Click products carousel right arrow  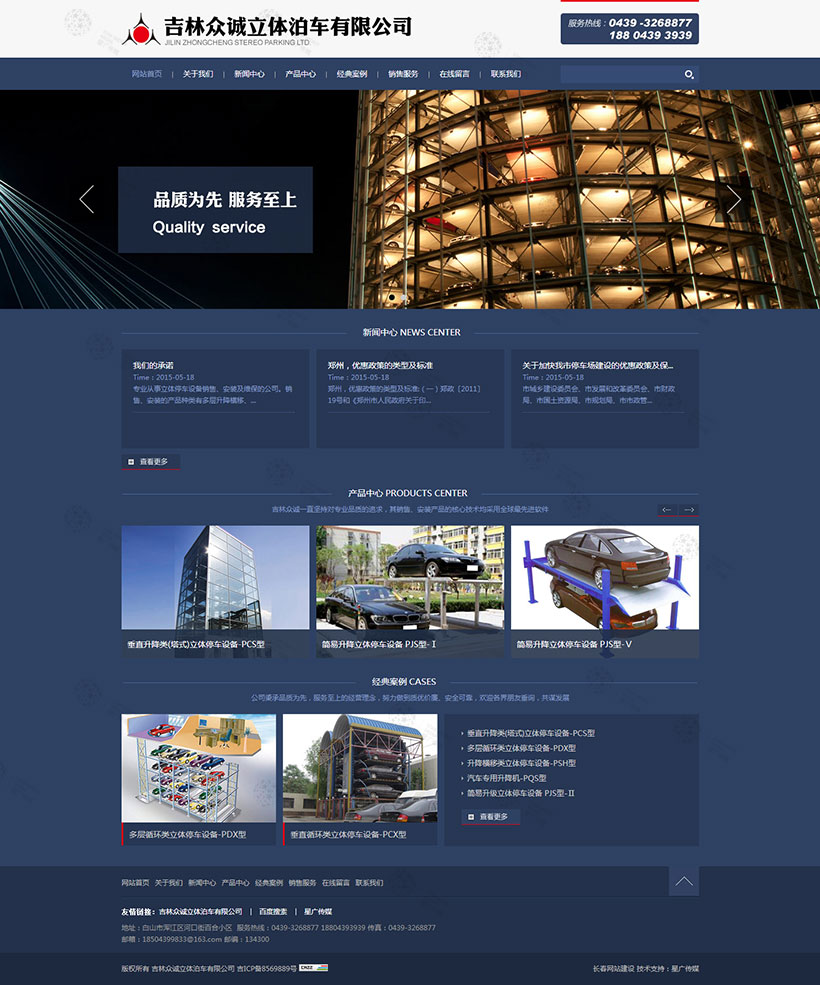689,510
